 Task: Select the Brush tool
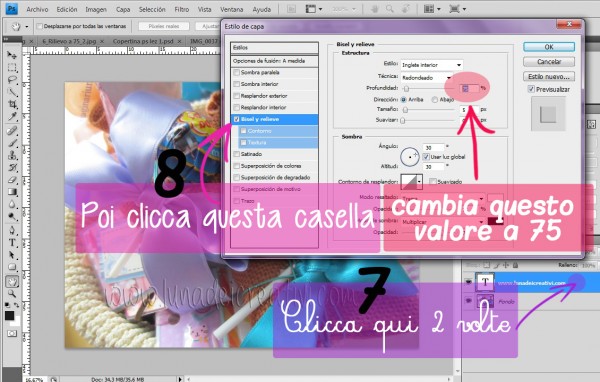click(12, 143)
